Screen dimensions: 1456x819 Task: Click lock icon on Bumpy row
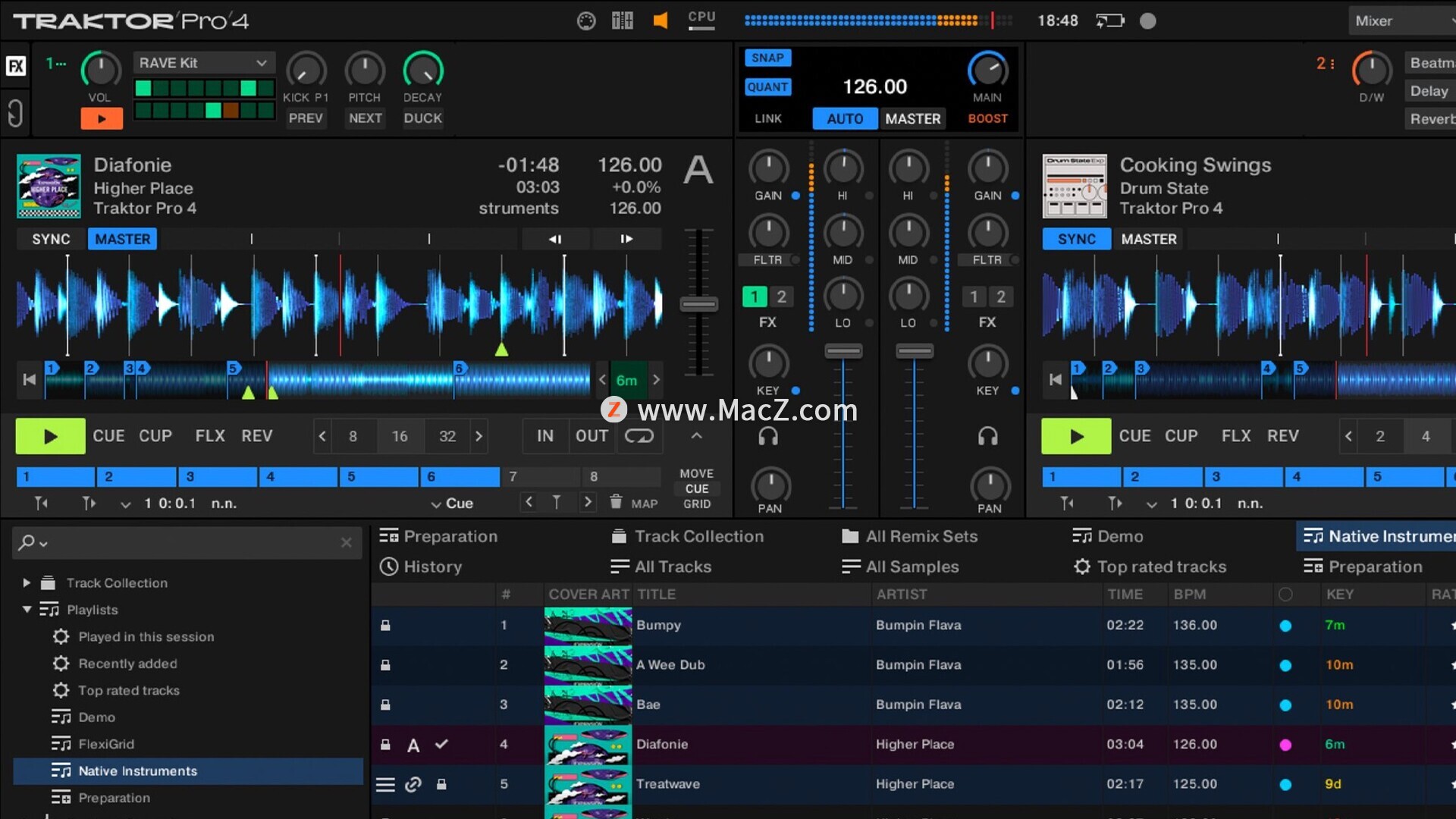[x=385, y=626]
